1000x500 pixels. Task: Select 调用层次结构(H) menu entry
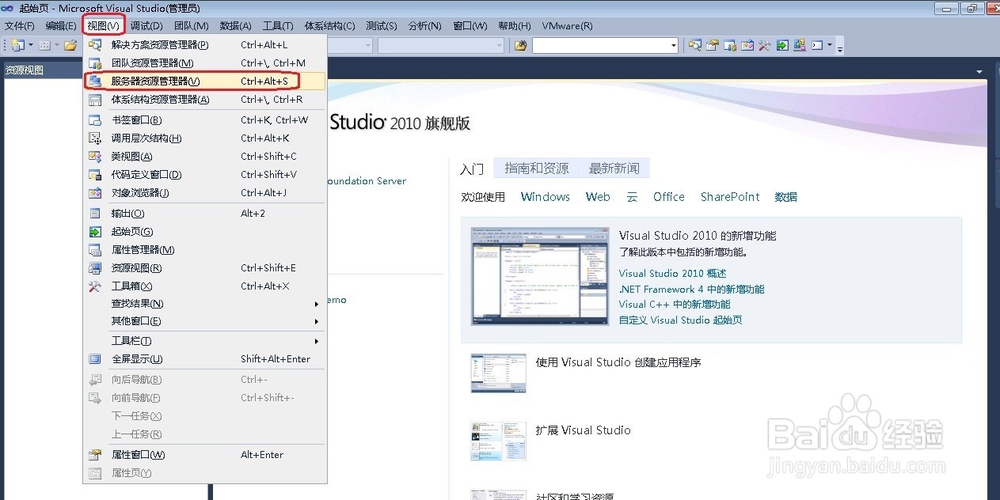205,138
